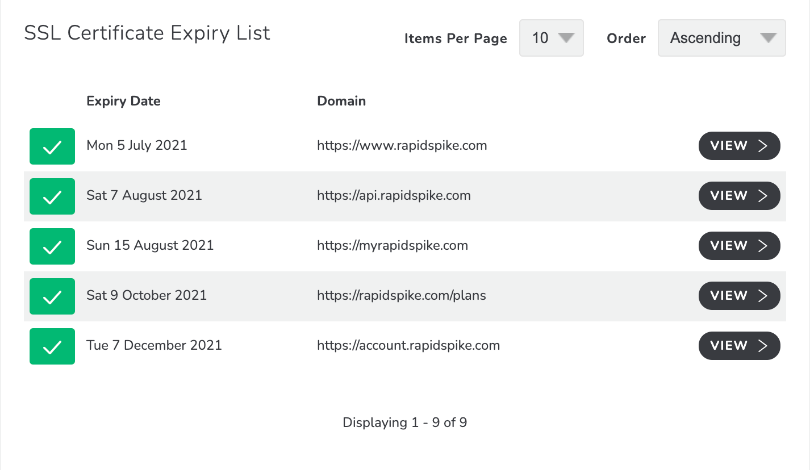Click green checkmark beside Sat 9 October 2021
The height and width of the screenshot is (470, 810).
[52, 296]
